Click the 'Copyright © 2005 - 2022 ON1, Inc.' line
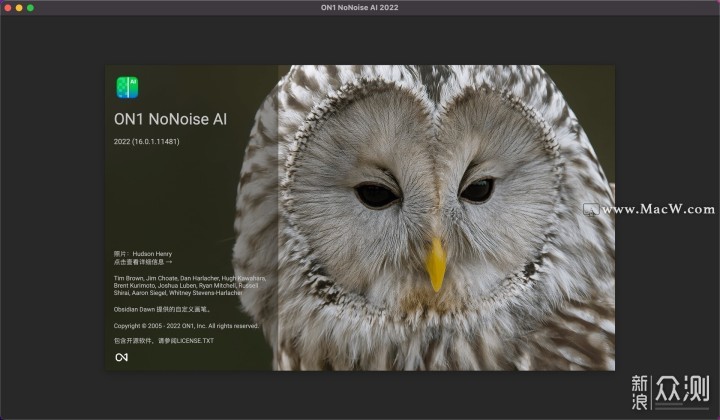Viewport: 720px width, 420px height. pos(186,326)
